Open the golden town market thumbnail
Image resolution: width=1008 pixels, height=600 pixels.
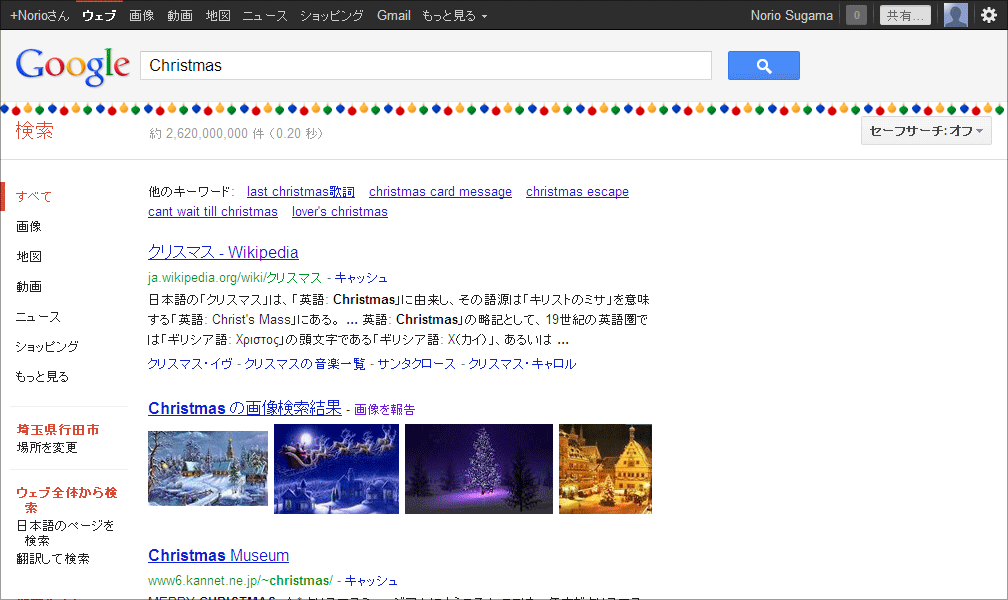click(x=605, y=469)
